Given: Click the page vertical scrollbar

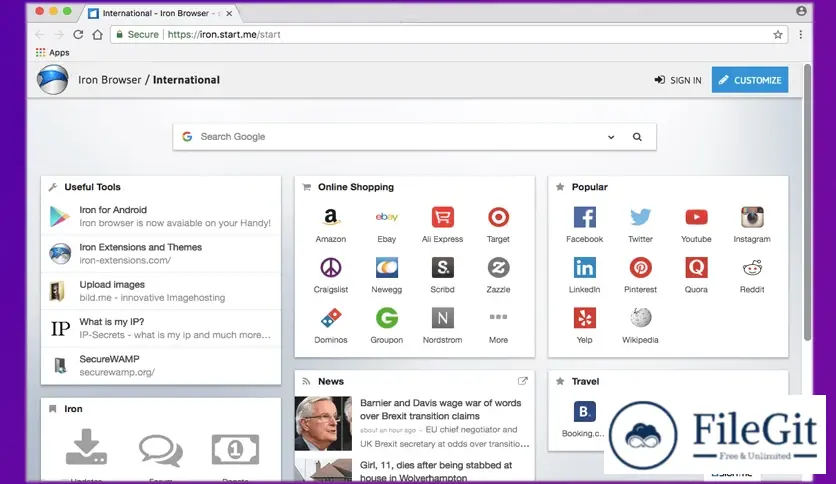Looking at the screenshot, I should 807,203.
